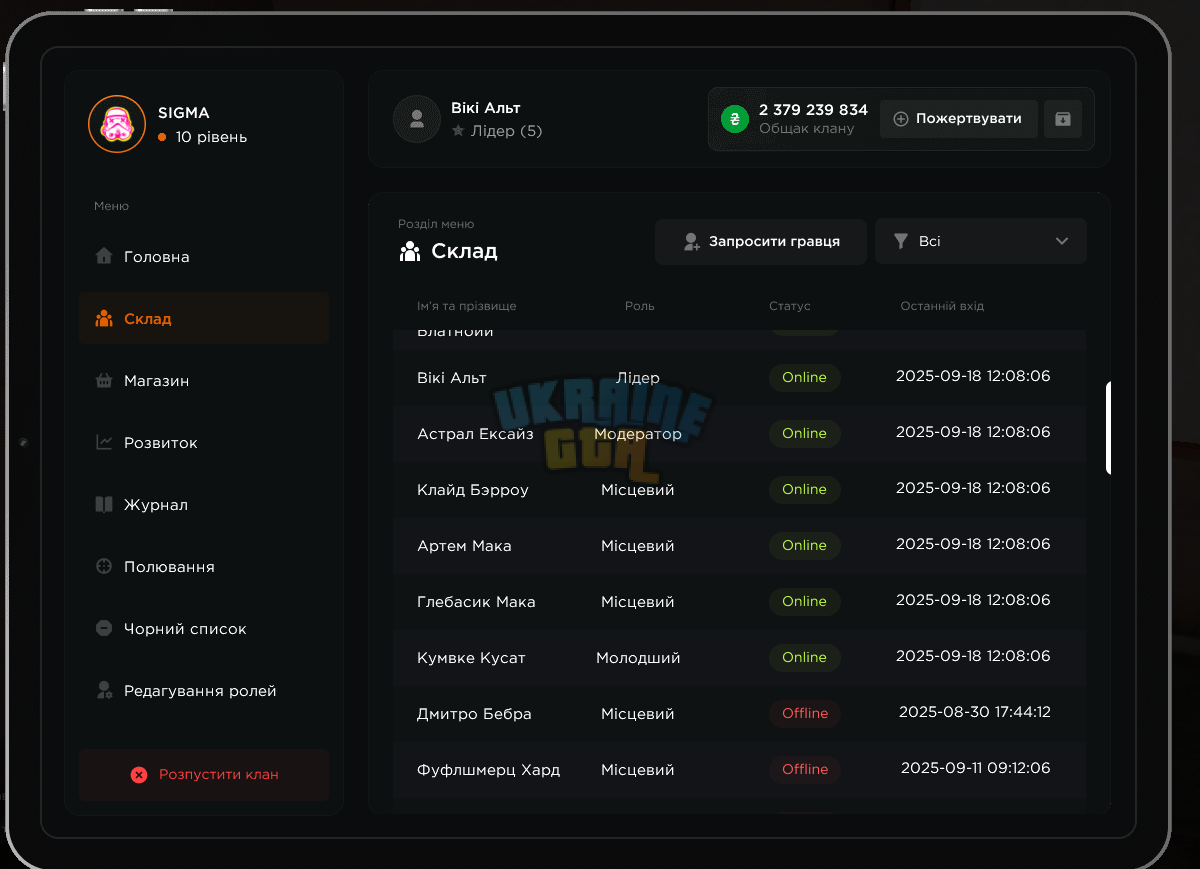Open the Журнал section
The height and width of the screenshot is (869, 1200).
[204, 504]
